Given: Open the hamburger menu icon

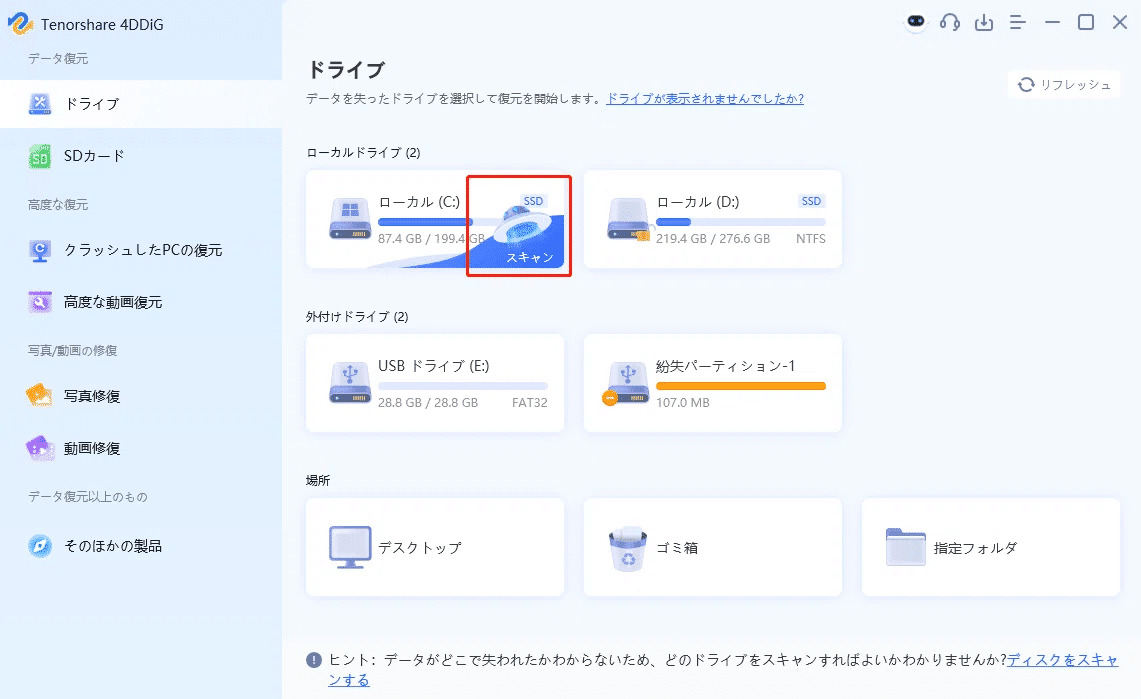Looking at the screenshot, I should click(1017, 21).
